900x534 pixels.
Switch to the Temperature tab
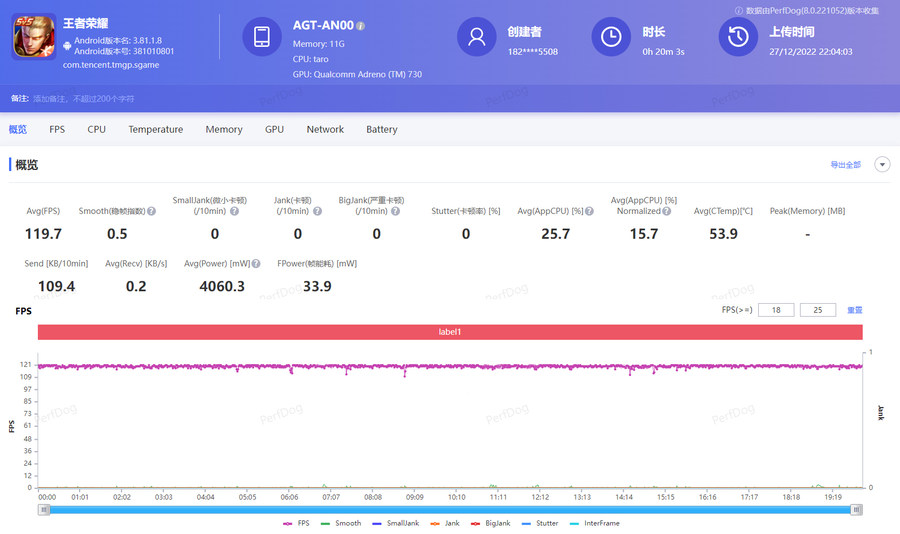[155, 129]
